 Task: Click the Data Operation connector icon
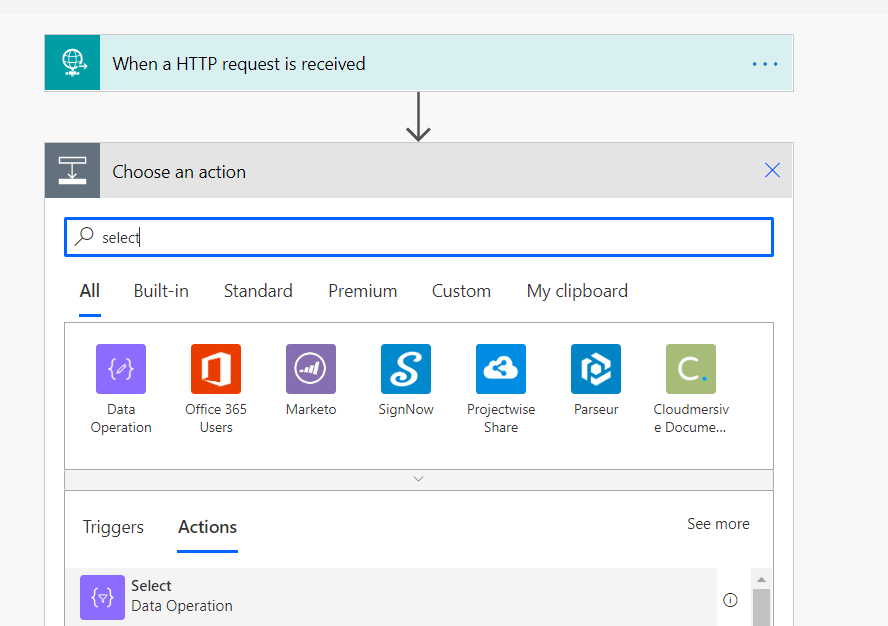tap(121, 369)
